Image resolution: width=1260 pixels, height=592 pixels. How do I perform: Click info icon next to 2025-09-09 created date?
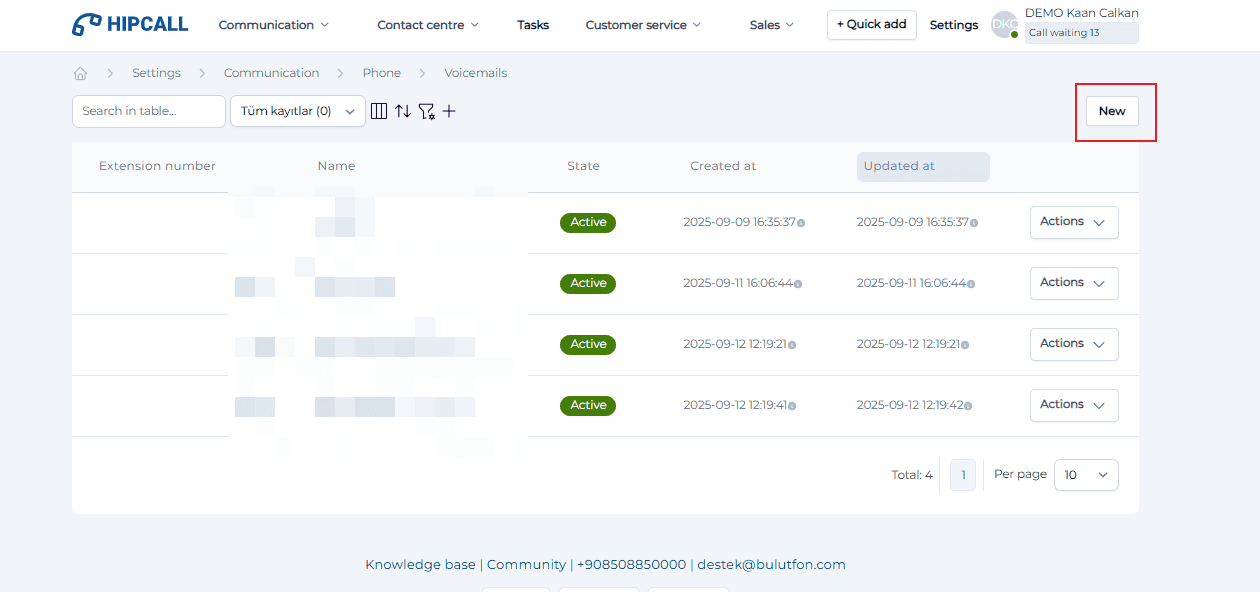tap(801, 223)
